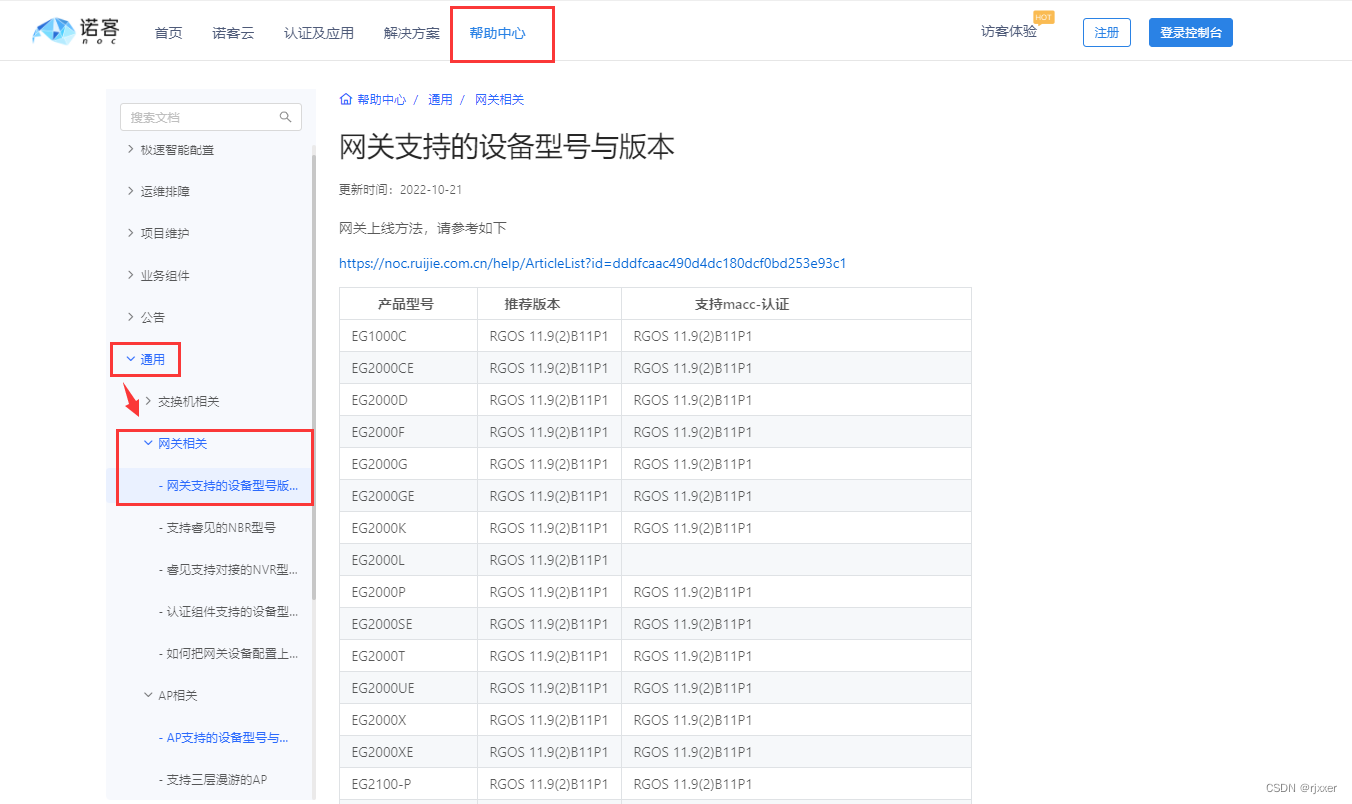
Task: Open 网关支持的设备型号版 article in sidebar
Action: click(228, 485)
